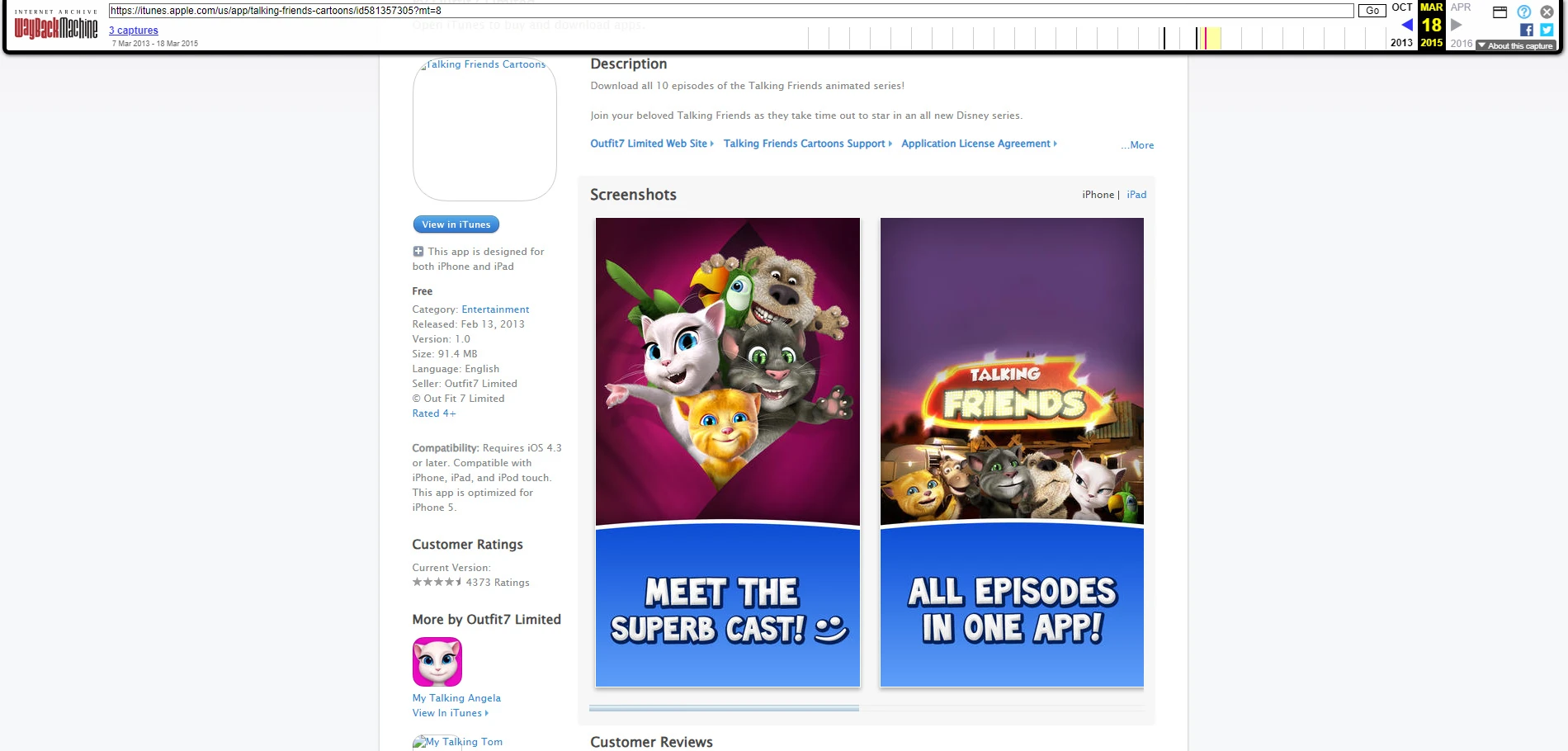Image resolution: width=1568 pixels, height=751 pixels.
Task: Switch to the iPad screenshots tab
Action: pyautogui.click(x=1136, y=195)
